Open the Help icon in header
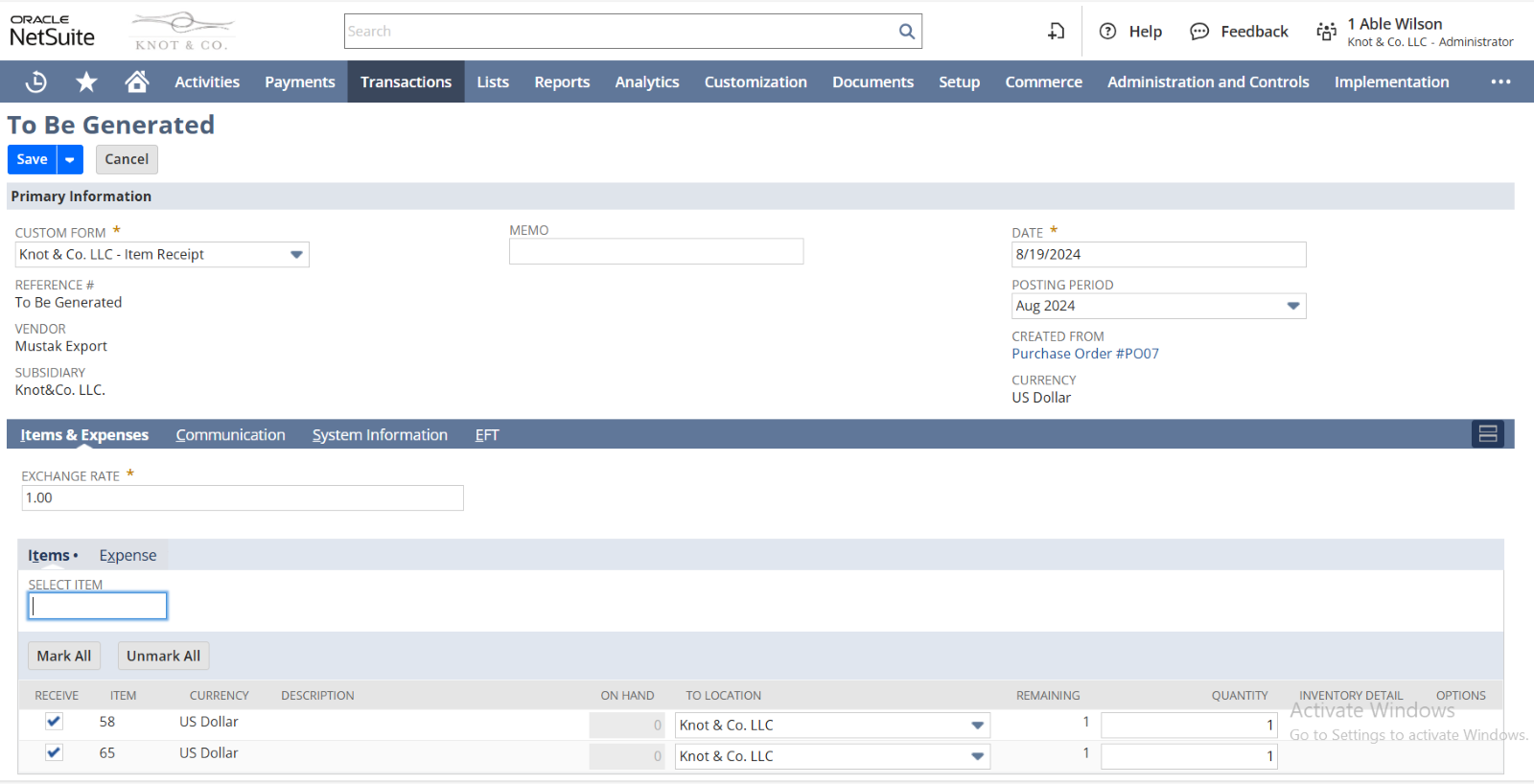The height and width of the screenshot is (784, 1534). pyautogui.click(x=1108, y=32)
